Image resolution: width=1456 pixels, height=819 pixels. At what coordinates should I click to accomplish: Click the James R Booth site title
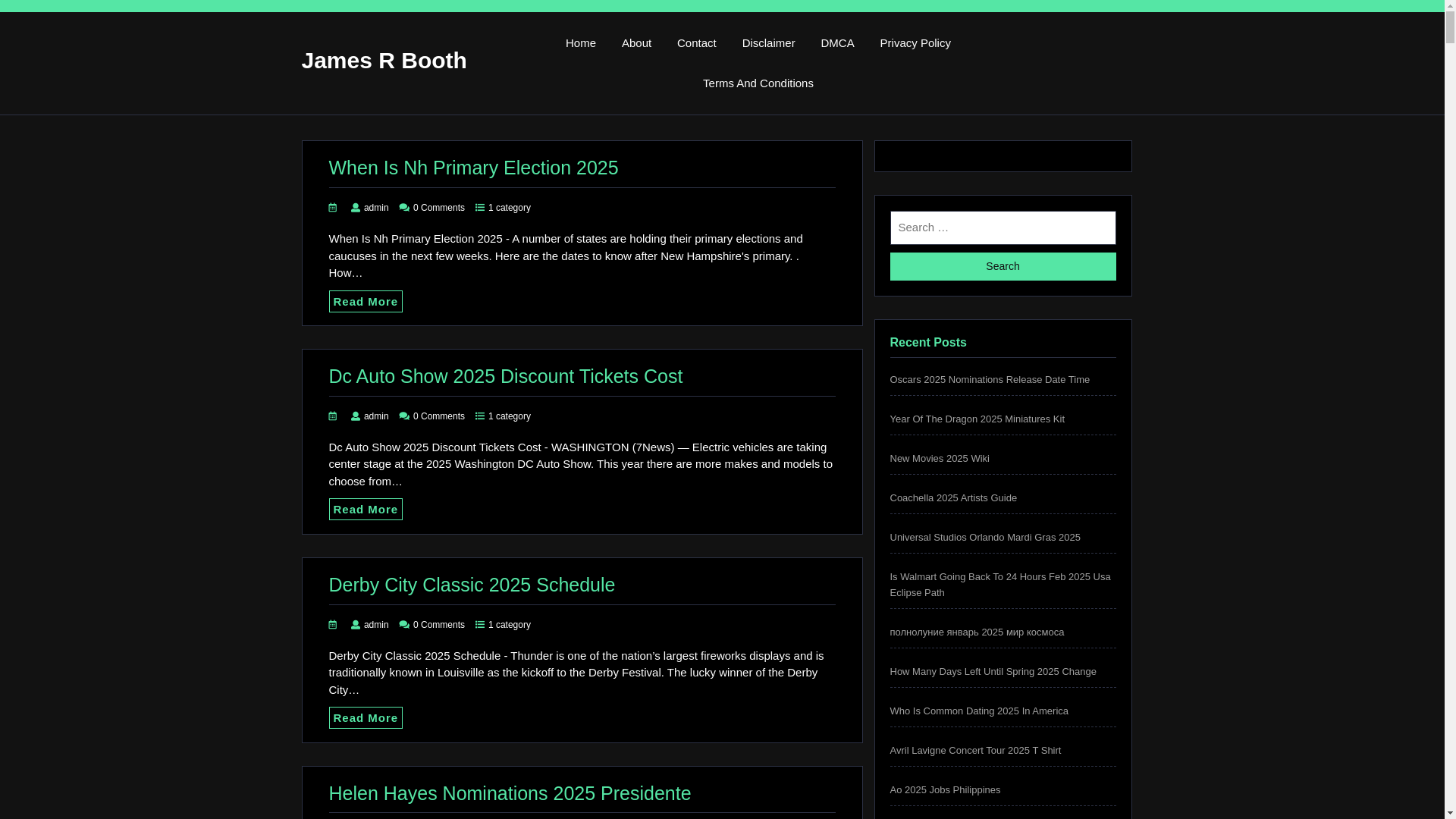click(384, 61)
